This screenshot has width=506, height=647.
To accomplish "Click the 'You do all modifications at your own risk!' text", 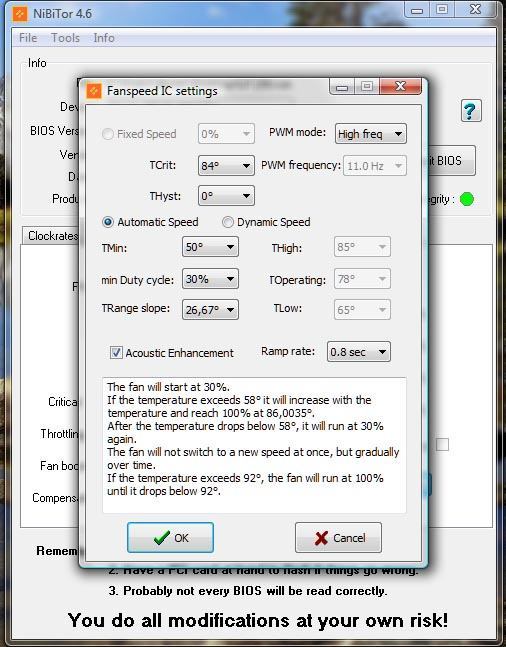I will pyautogui.click(x=258, y=620).
